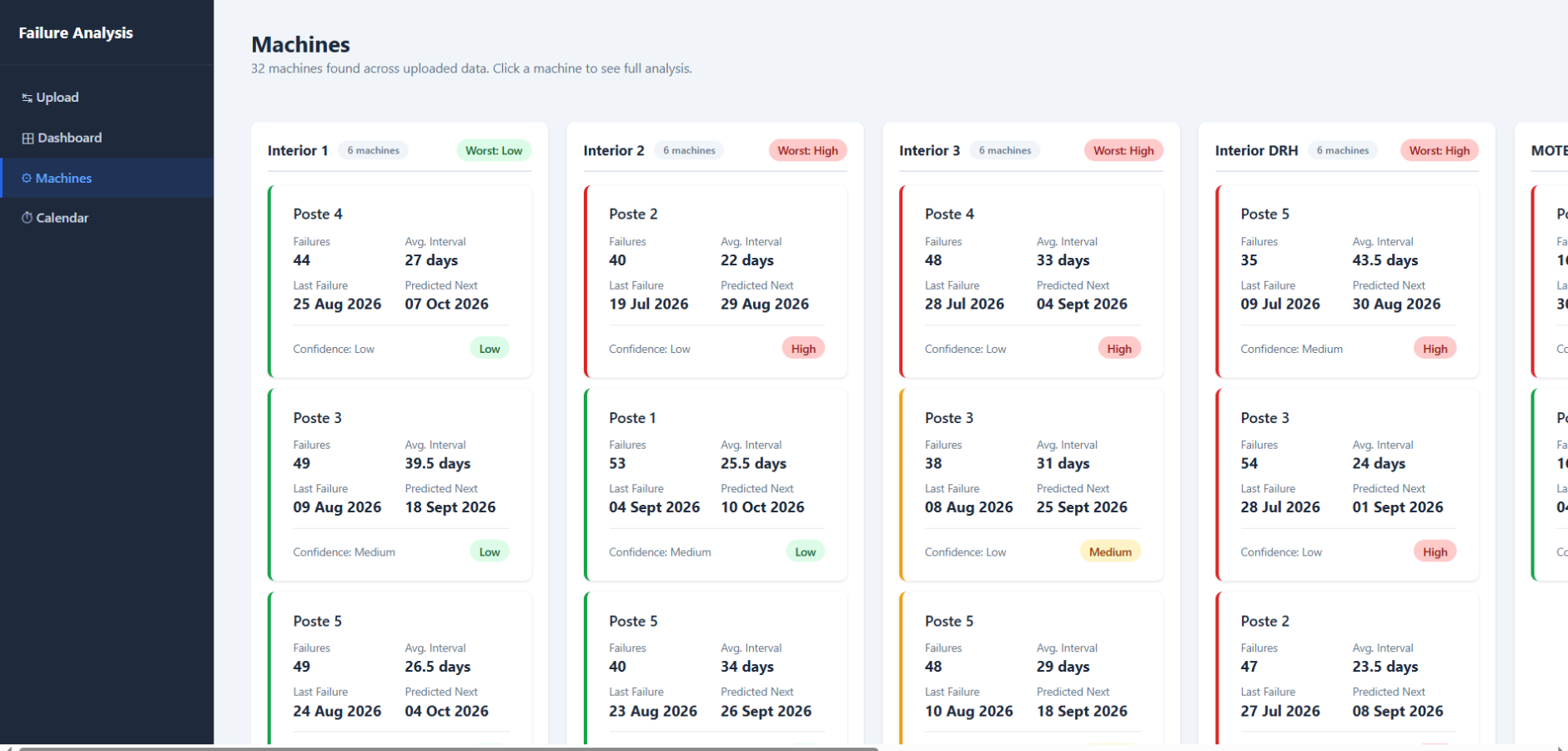Open Interior 3 Poste 3 card
1568x751 pixels.
point(1031,485)
